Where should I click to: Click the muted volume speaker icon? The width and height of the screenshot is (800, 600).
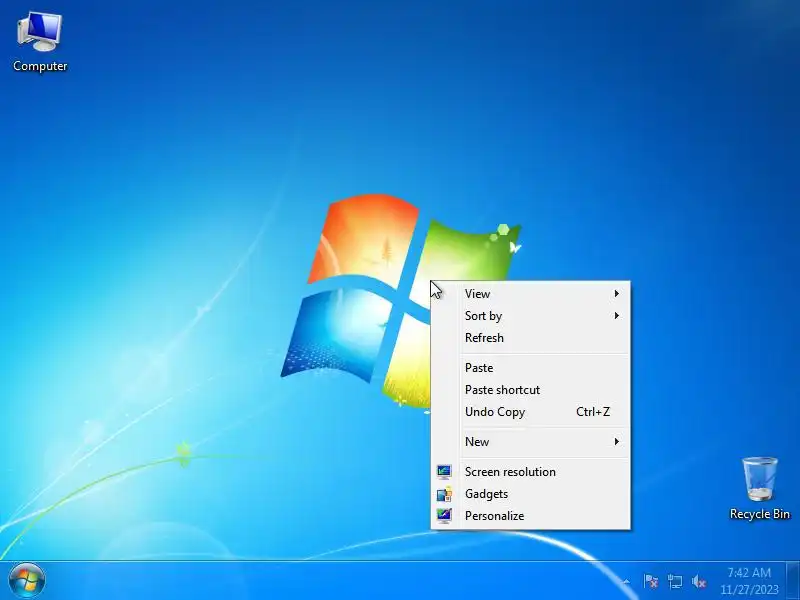(698, 581)
